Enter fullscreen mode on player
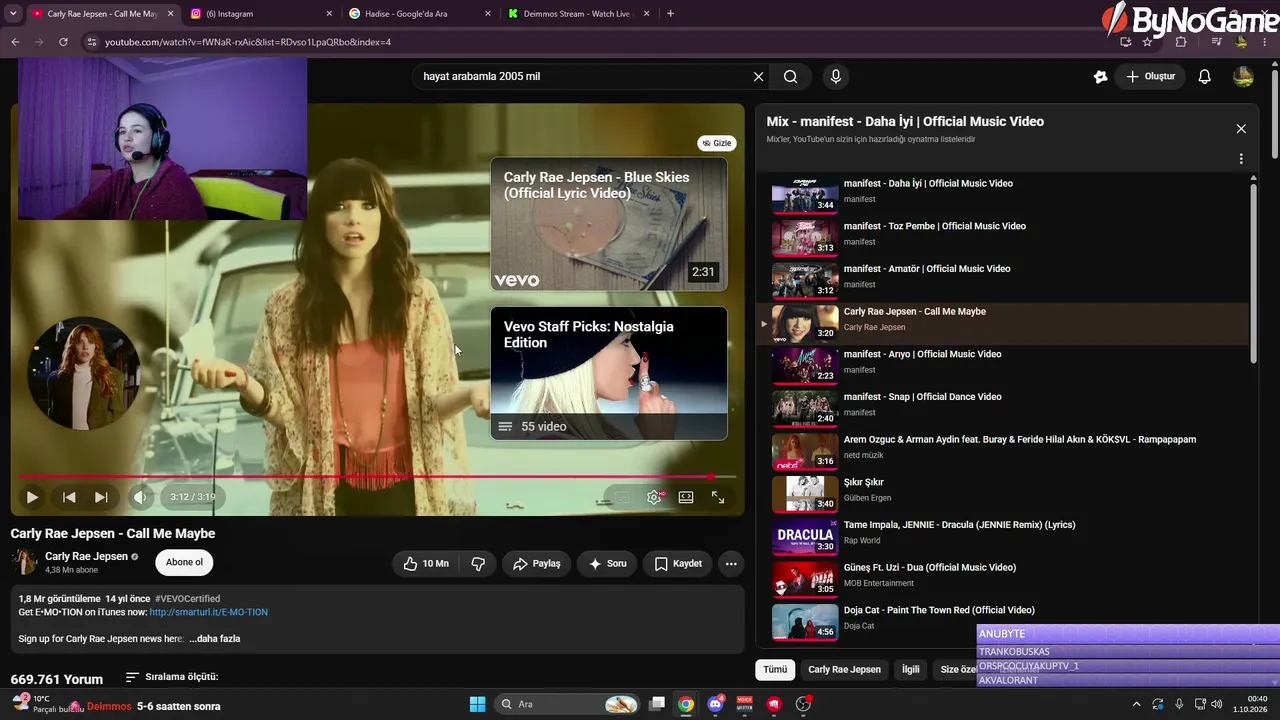This screenshot has height=720, width=1280. (x=718, y=497)
